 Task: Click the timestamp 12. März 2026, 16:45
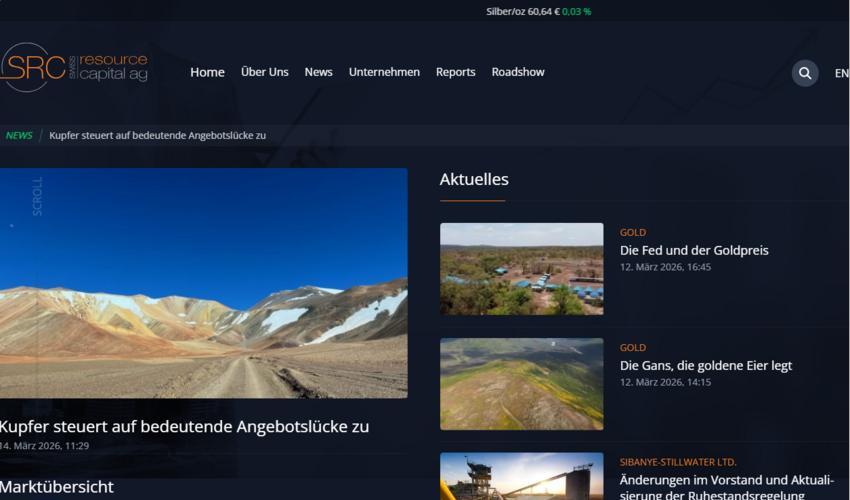point(665,267)
